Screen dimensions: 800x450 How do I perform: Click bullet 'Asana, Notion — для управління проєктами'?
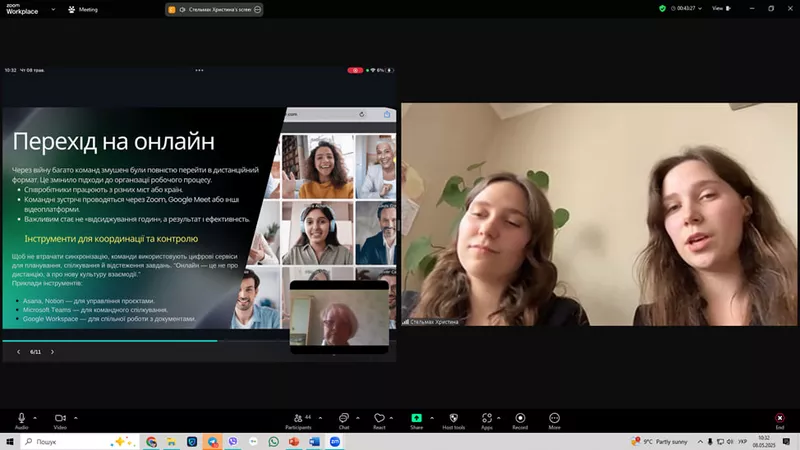point(89,301)
